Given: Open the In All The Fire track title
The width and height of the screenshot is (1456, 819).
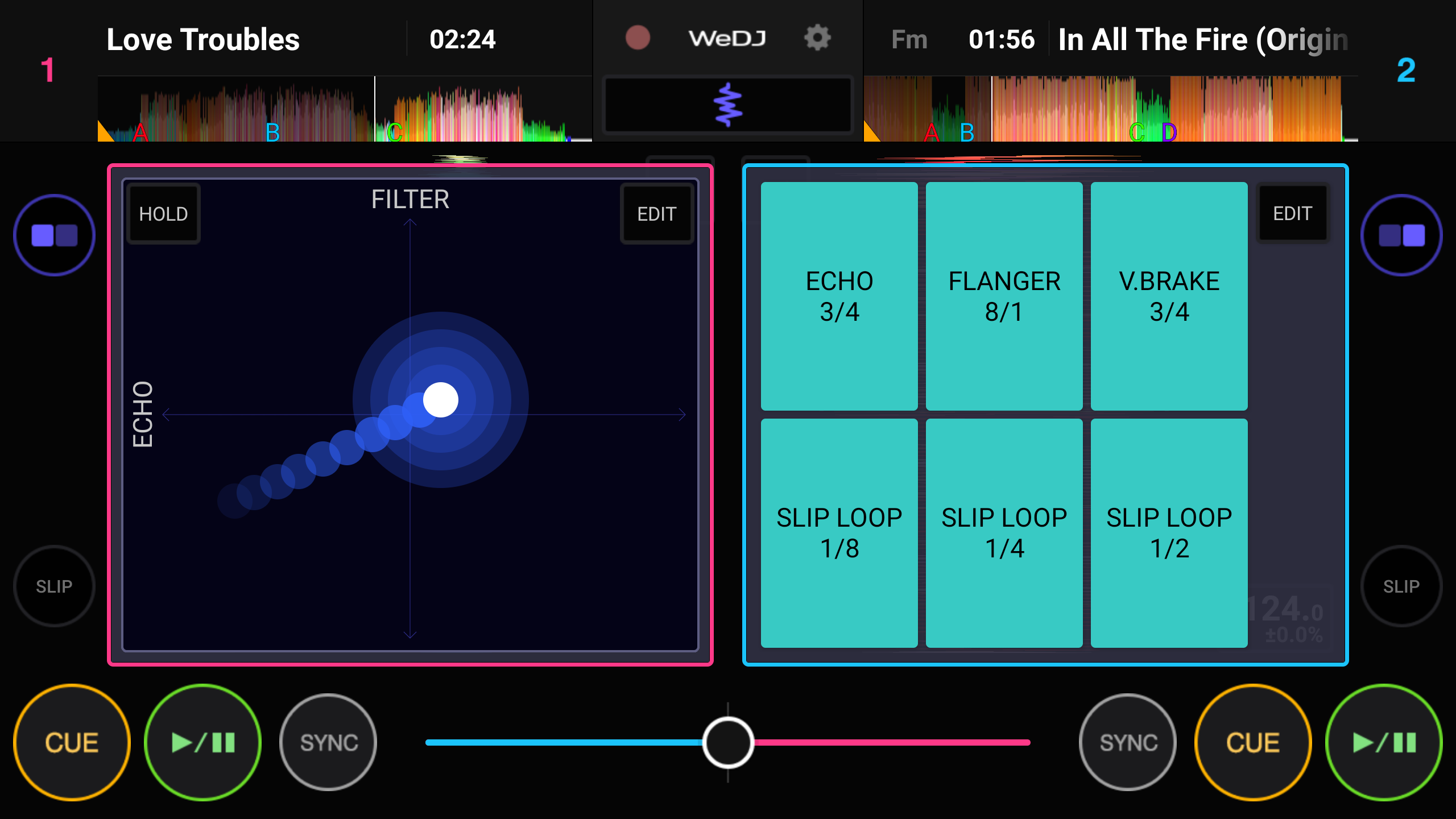Looking at the screenshot, I should (1202, 40).
